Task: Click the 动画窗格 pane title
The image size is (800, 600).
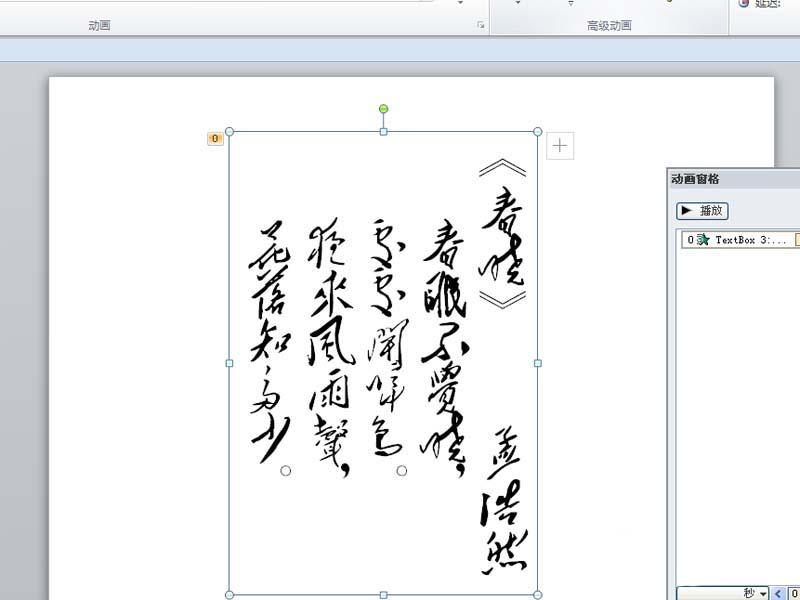Action: coord(695,179)
